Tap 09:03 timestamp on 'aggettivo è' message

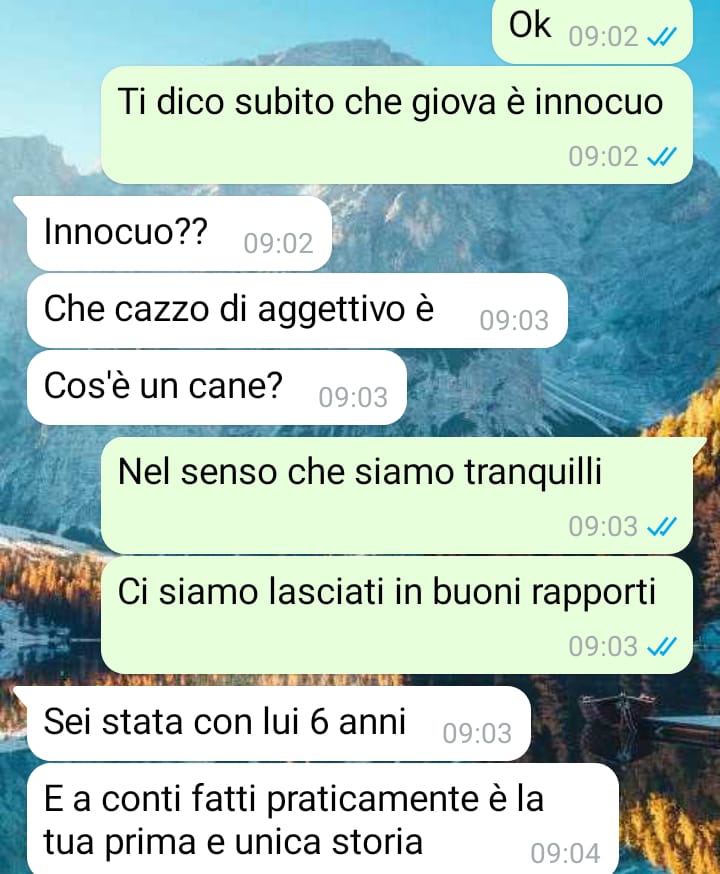coord(514,321)
